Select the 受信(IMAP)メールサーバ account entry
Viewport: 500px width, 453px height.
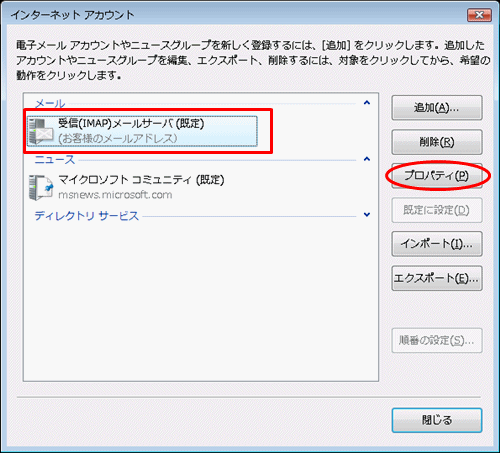pos(142,131)
